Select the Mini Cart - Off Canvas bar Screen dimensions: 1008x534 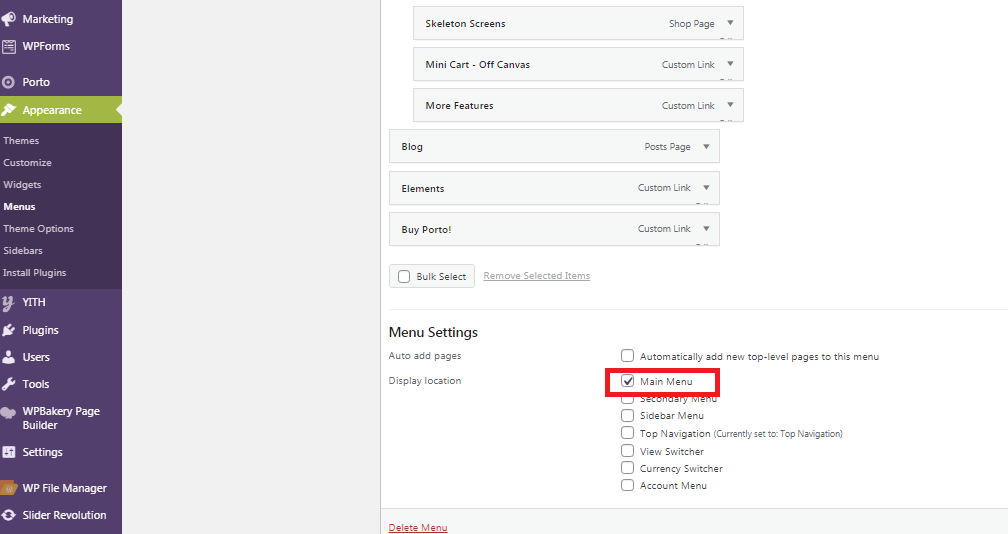pyautogui.click(x=578, y=64)
